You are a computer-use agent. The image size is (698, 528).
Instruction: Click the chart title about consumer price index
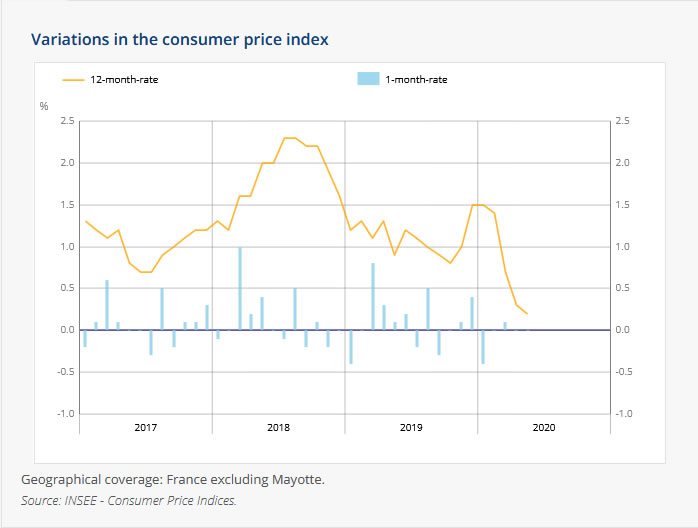coord(180,40)
